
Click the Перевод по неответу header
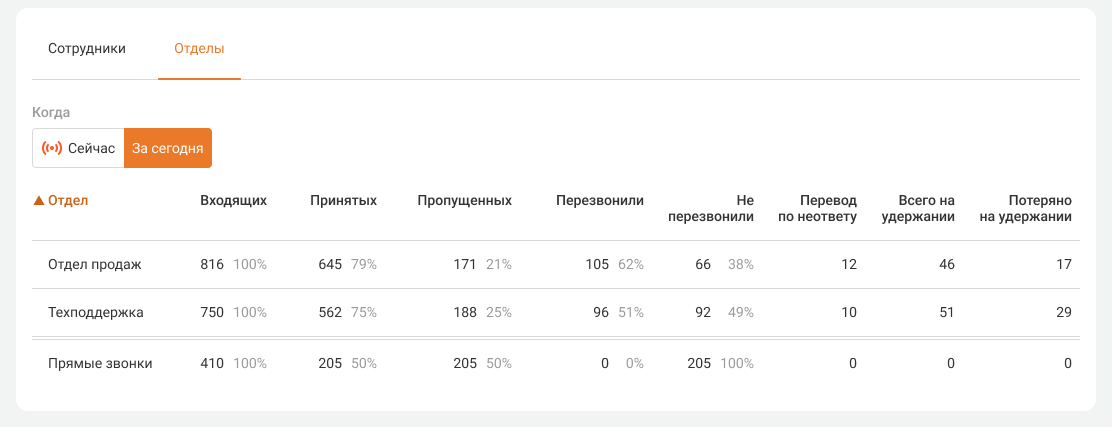pyautogui.click(x=817, y=208)
